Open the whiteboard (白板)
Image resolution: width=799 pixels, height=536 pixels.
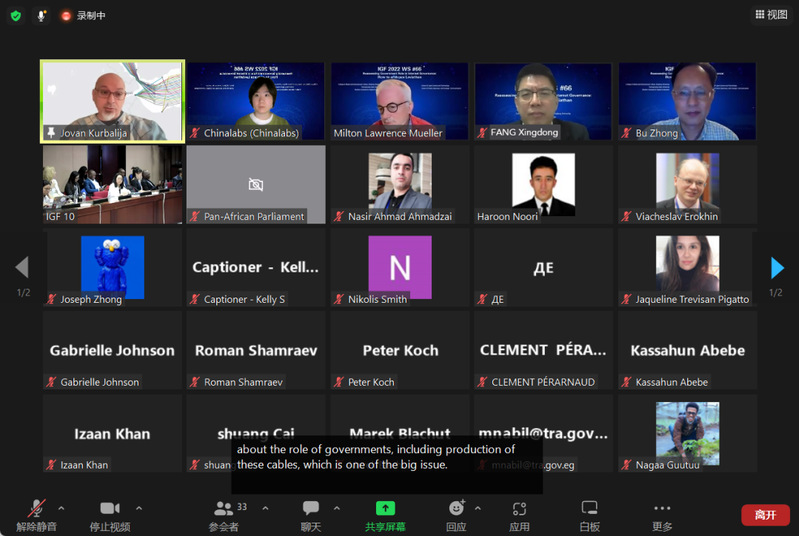click(589, 513)
